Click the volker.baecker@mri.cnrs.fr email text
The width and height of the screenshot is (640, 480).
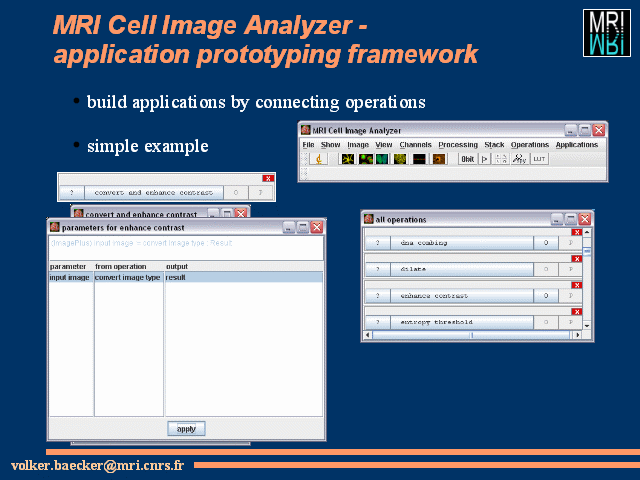[x=98, y=465]
